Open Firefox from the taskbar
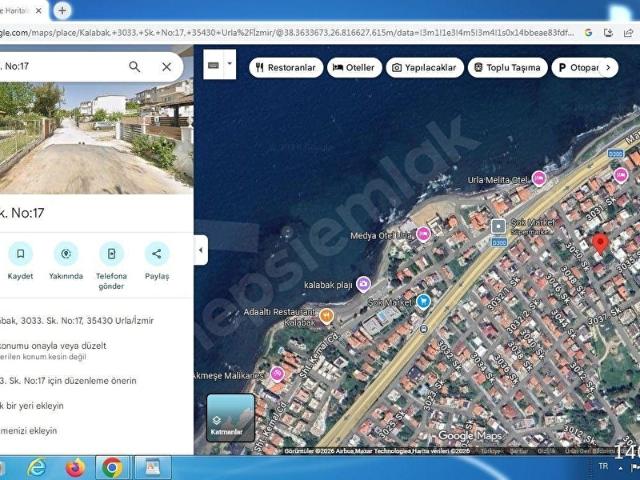Image resolution: width=640 pixels, height=480 pixels. 76,468
